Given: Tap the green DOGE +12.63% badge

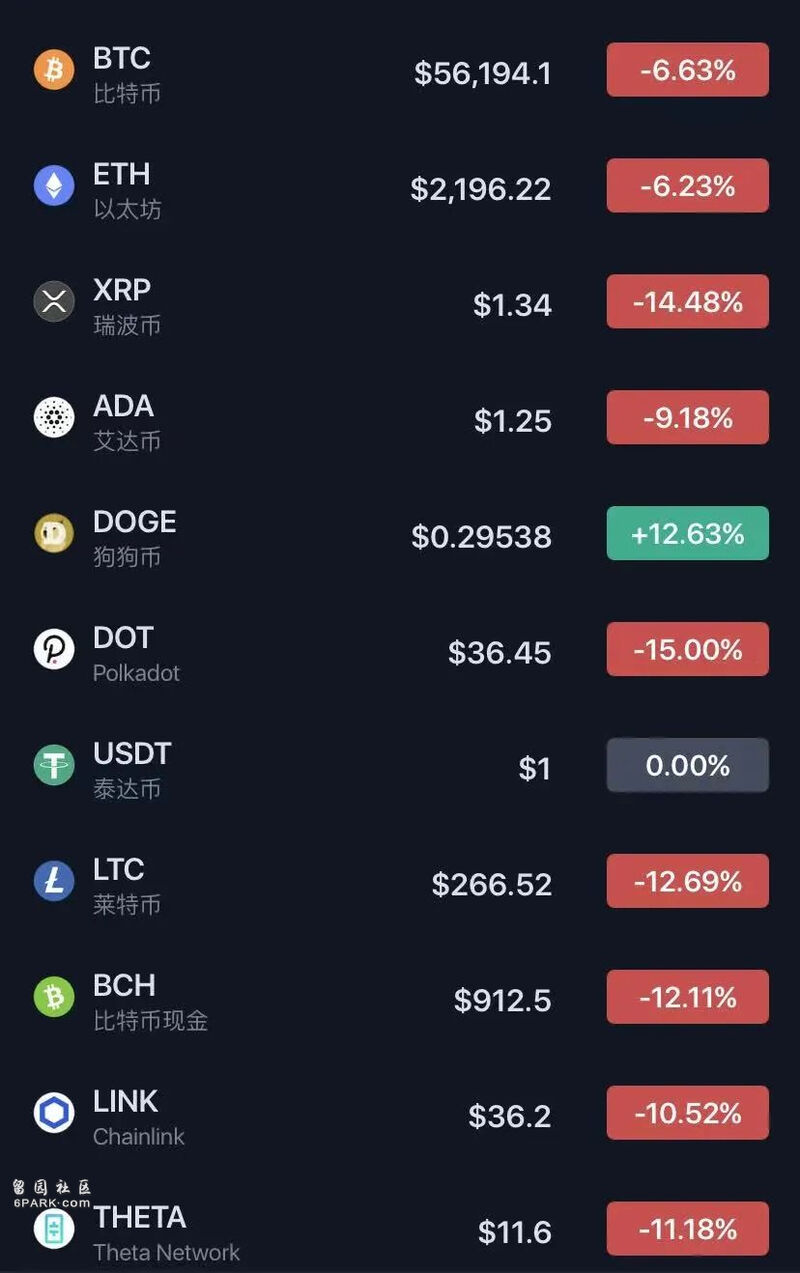Looking at the screenshot, I should click(x=688, y=533).
